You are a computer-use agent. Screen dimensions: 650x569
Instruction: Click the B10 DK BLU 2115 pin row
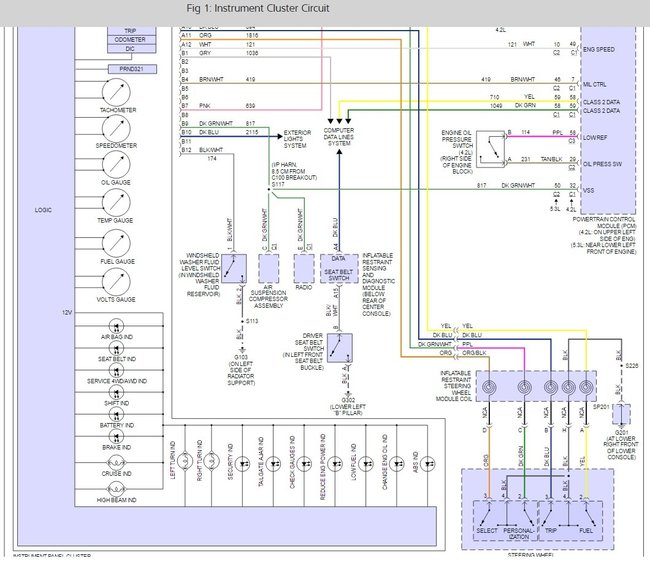pos(220,132)
